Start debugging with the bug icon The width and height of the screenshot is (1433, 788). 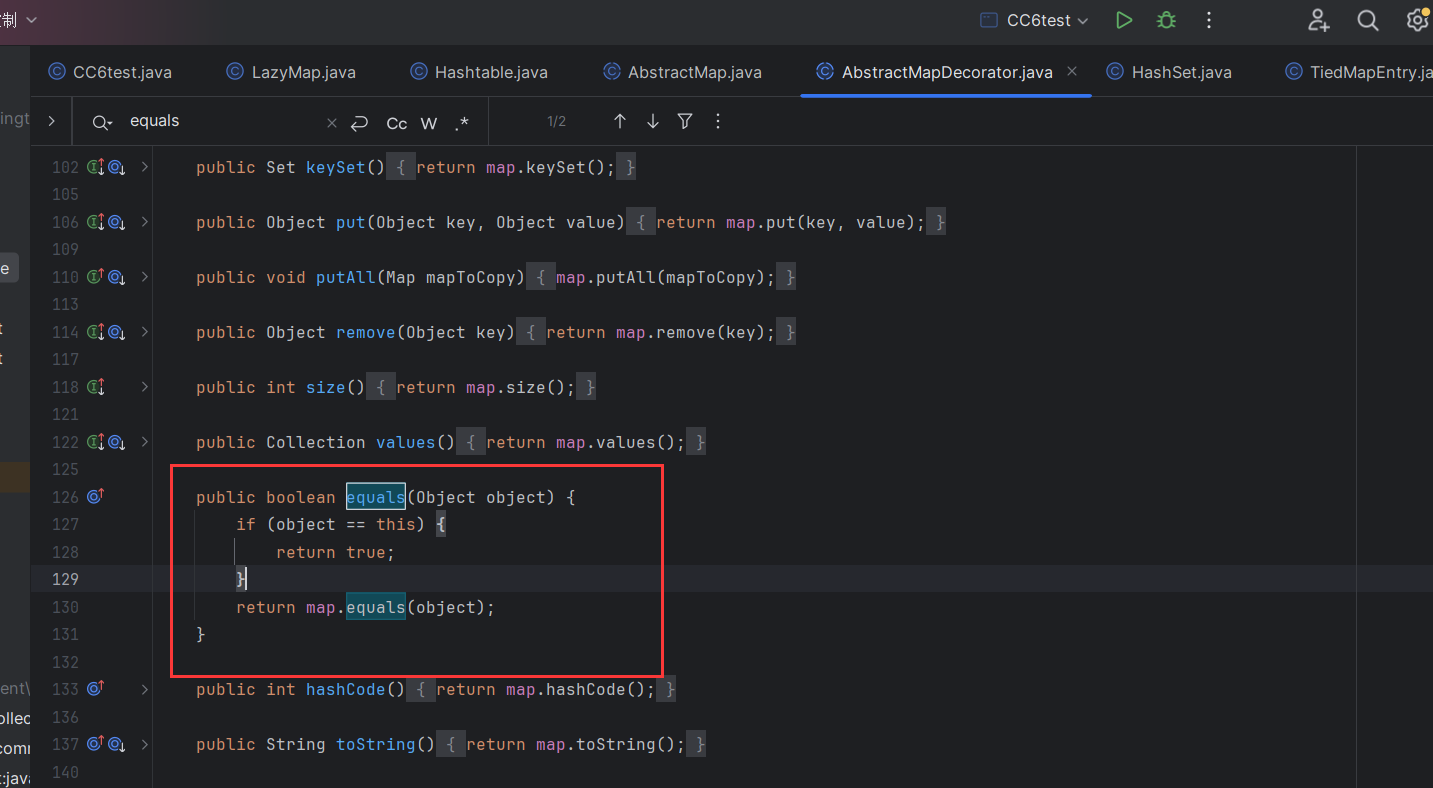click(x=1166, y=20)
